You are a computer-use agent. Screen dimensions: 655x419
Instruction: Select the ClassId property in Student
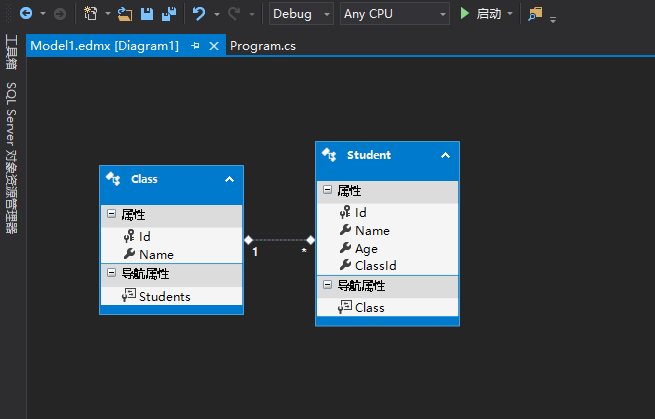click(376, 266)
